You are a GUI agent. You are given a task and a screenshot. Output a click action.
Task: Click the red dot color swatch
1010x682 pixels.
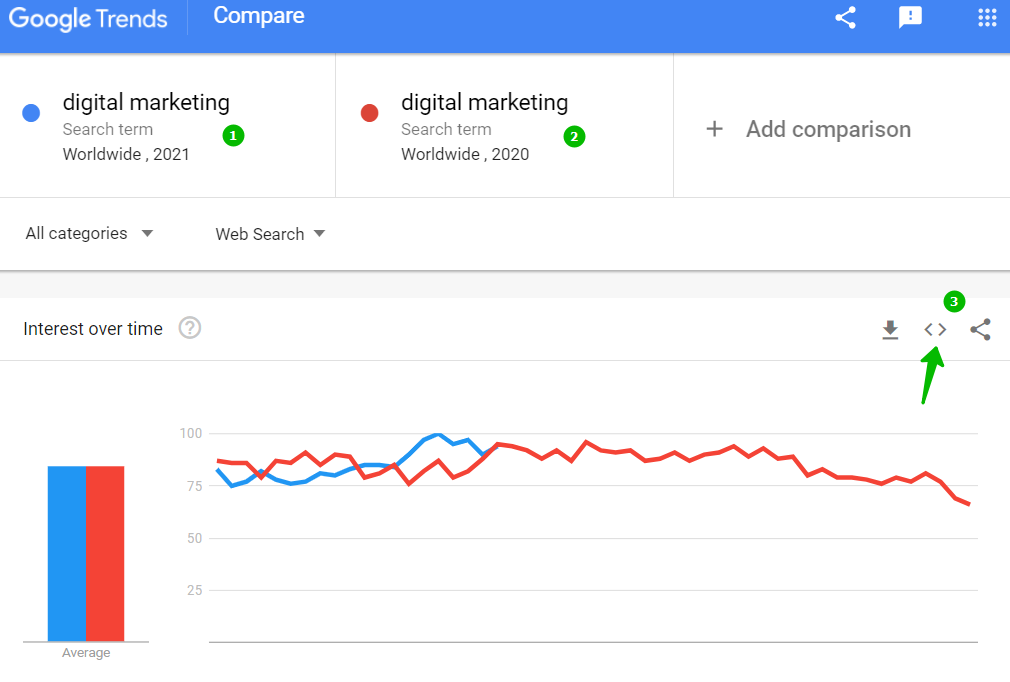coord(369,113)
